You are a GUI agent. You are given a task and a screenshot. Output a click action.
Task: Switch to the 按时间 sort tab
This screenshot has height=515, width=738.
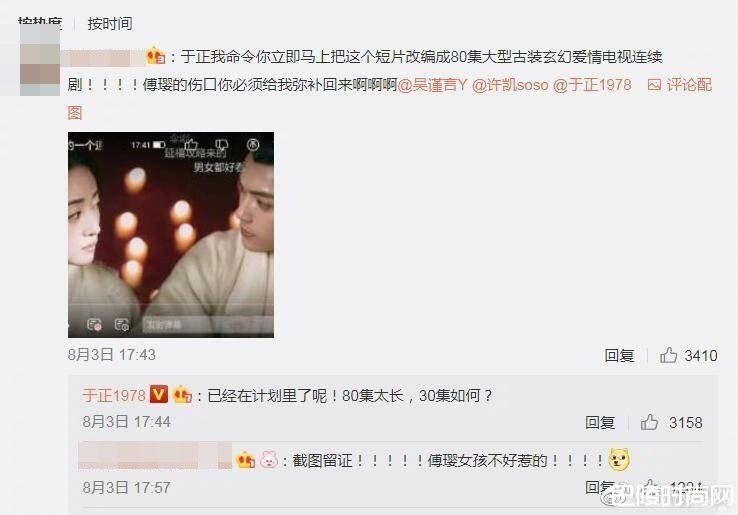click(110, 24)
